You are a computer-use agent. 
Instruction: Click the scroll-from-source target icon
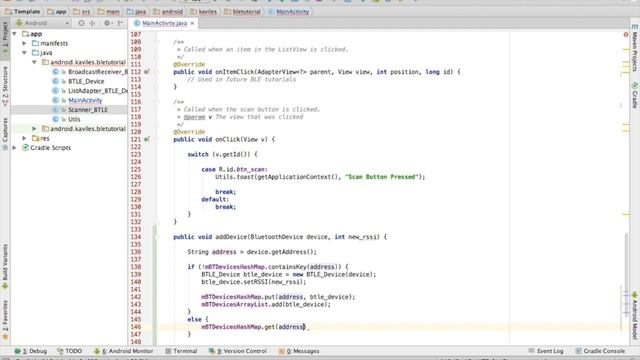point(81,23)
